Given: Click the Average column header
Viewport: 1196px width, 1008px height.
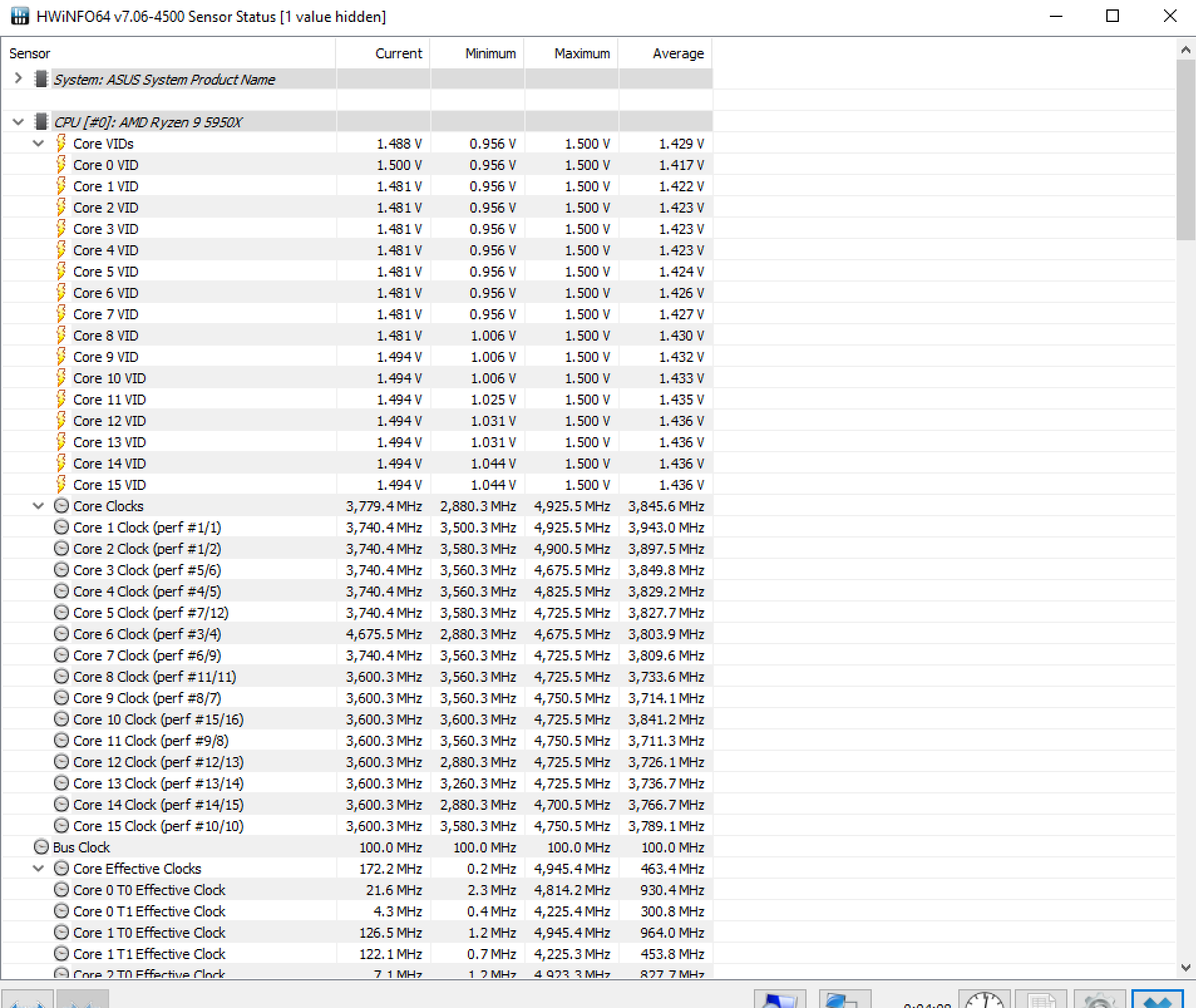Looking at the screenshot, I should click(x=665, y=53).
